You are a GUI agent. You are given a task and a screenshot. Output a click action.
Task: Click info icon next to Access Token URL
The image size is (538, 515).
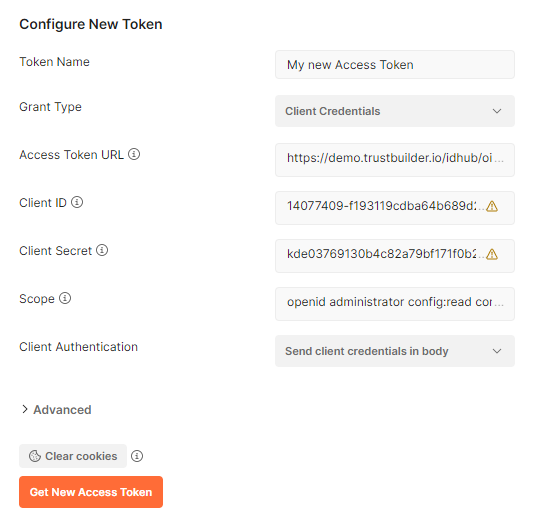point(134,154)
